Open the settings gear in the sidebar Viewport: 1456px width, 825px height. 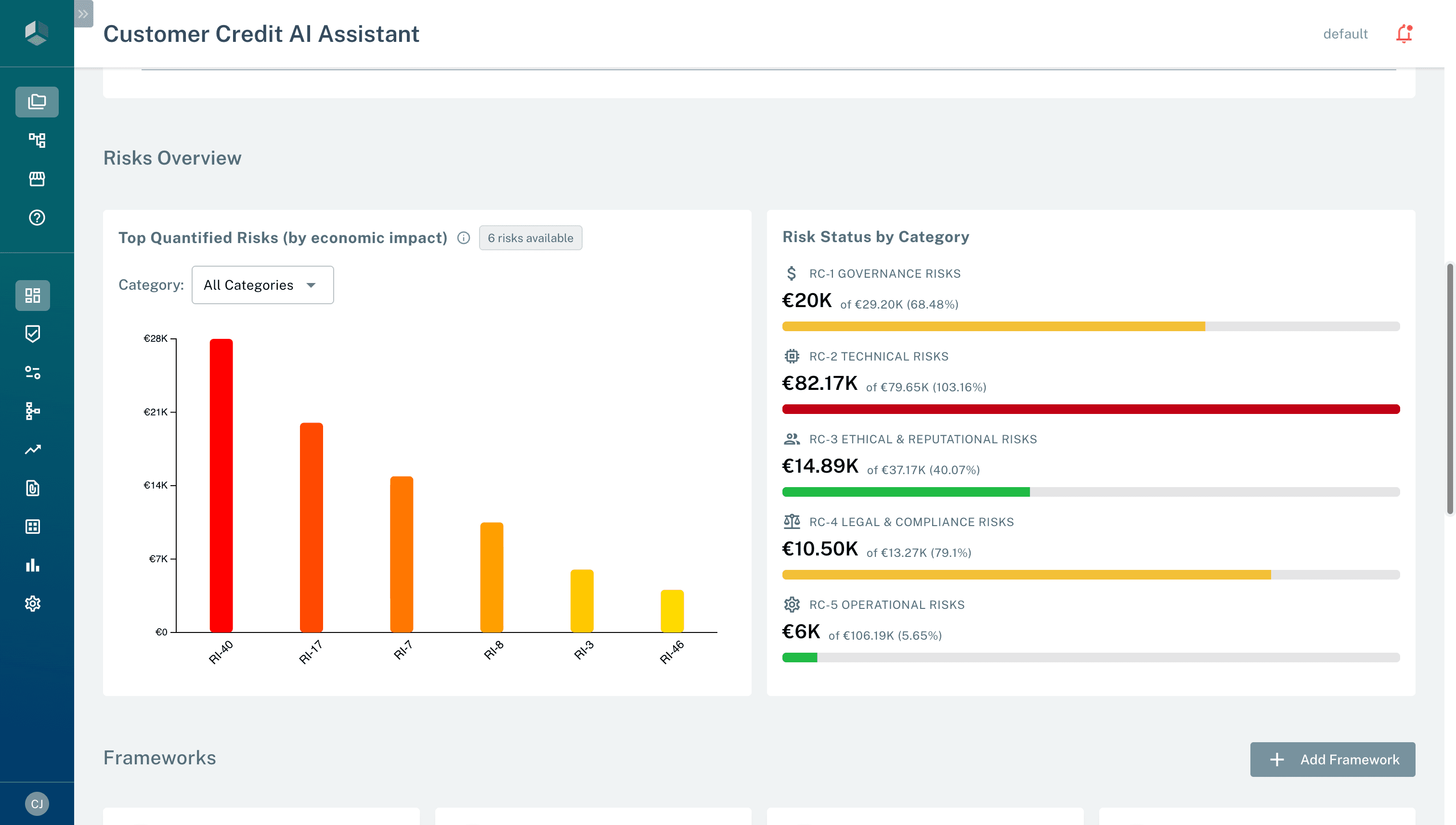[33, 603]
